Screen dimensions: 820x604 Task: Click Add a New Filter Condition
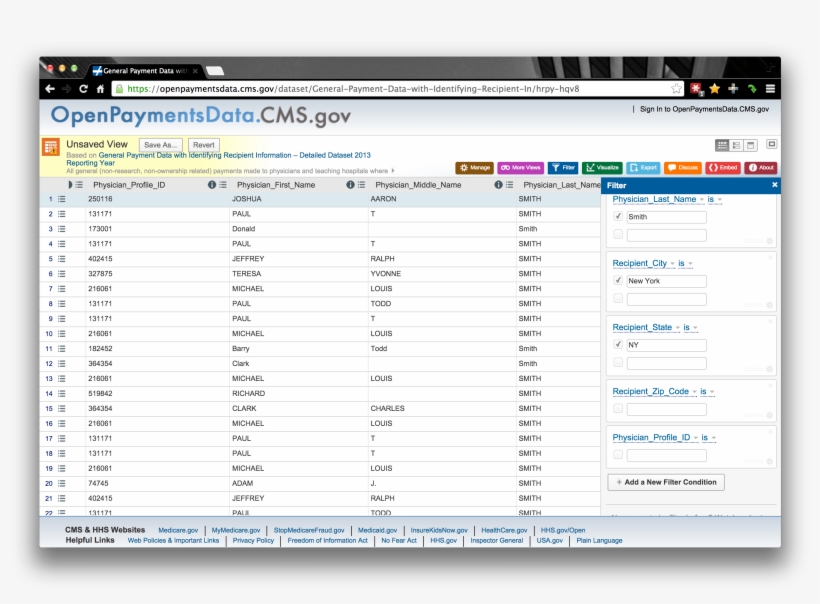pyautogui.click(x=666, y=481)
